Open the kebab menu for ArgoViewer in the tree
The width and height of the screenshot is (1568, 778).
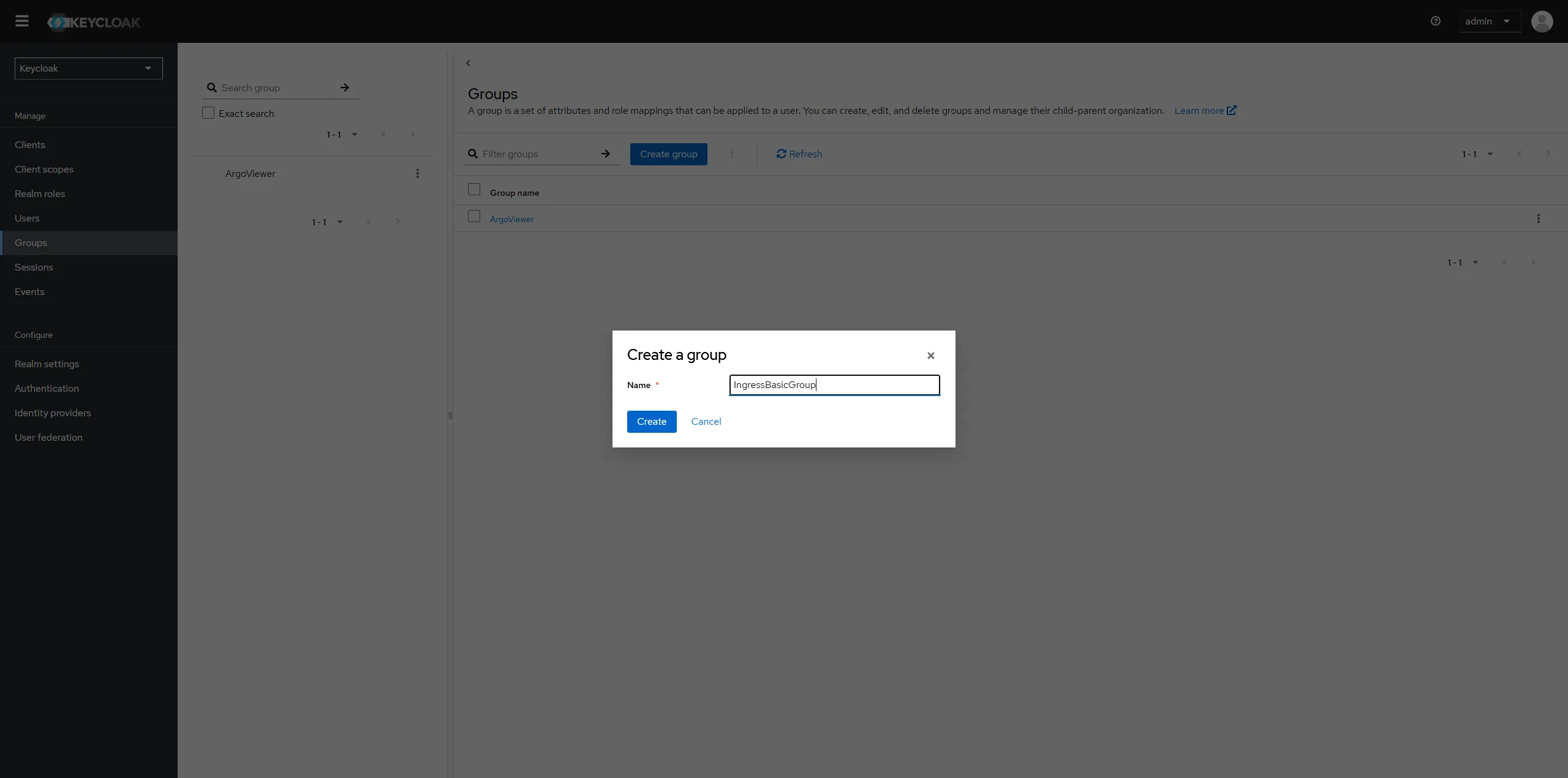coord(418,173)
